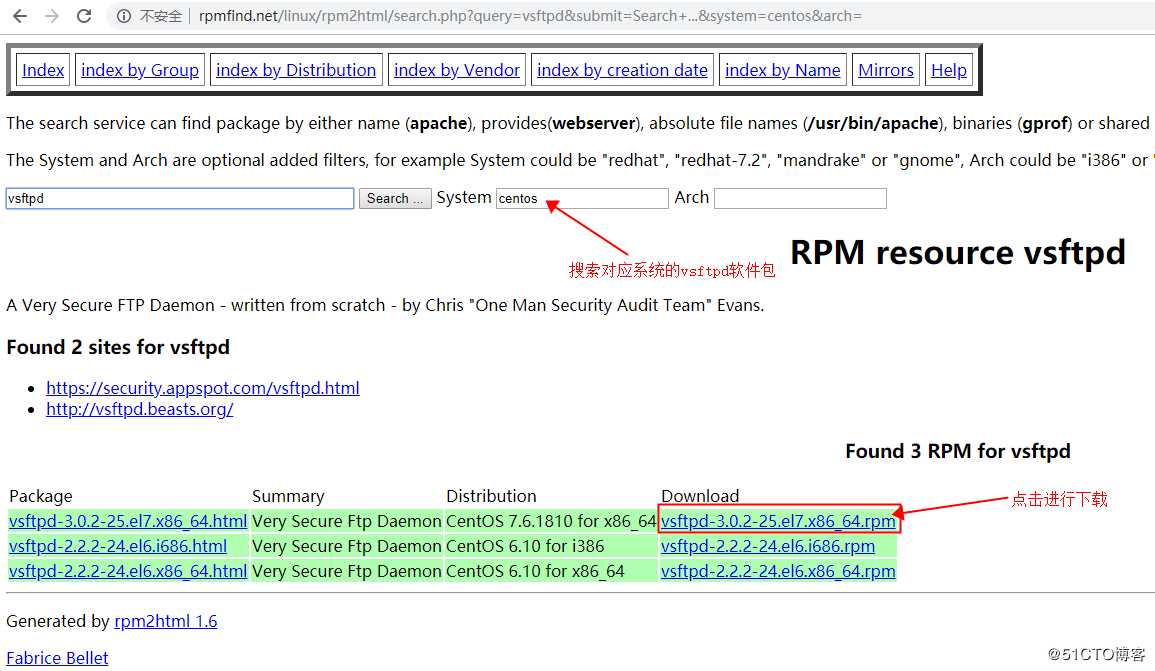The image size is (1155, 671).
Task: Open the Fabrice Bellet link
Action: coord(57,658)
